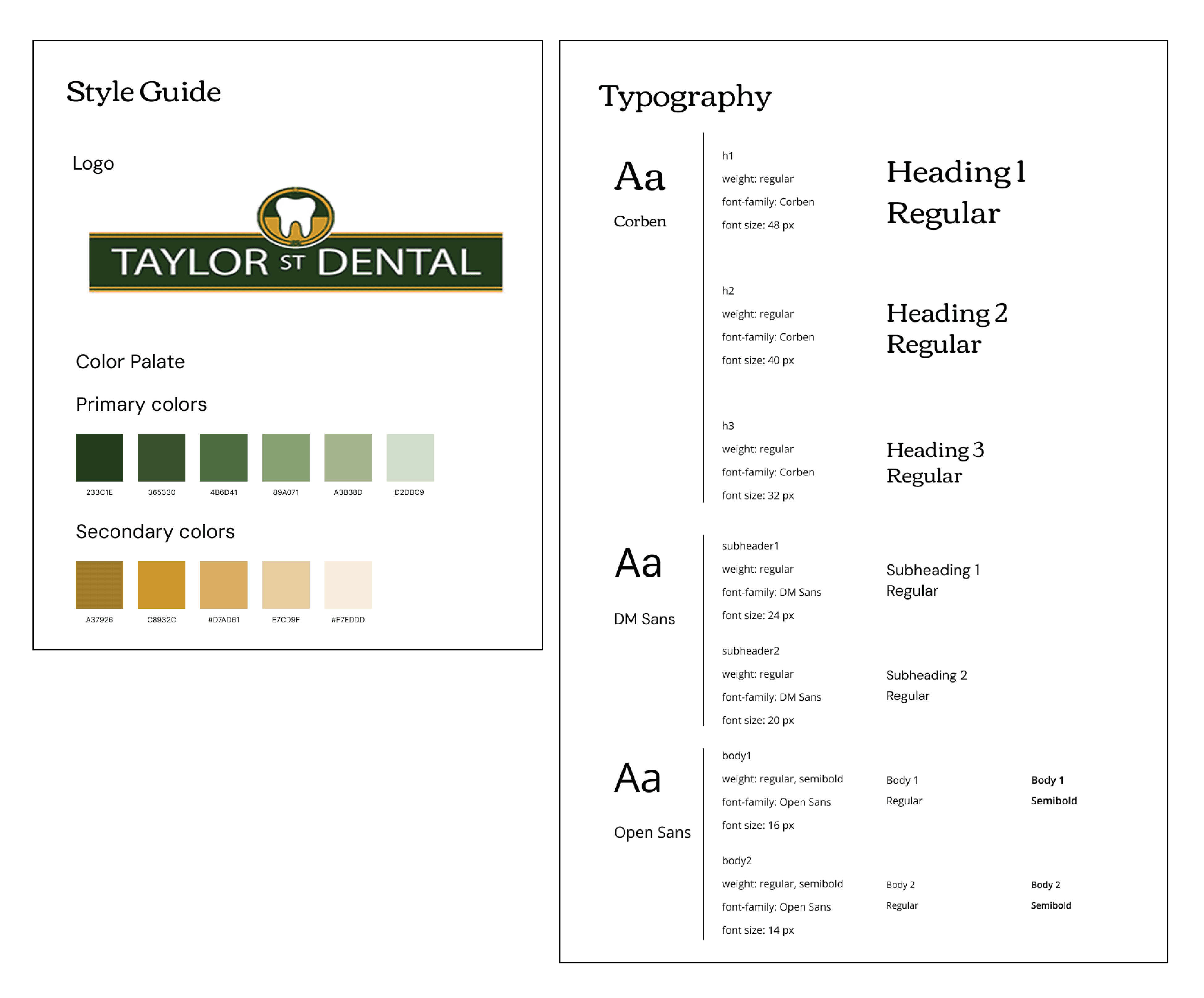Click the Body 1 Semibold sample text
Image resolution: width=1204 pixels, height=998 pixels.
coord(1053,790)
